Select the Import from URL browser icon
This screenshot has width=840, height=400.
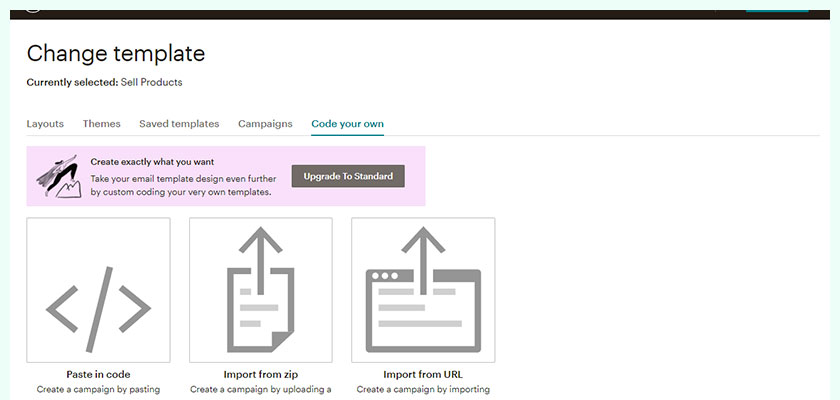423,290
